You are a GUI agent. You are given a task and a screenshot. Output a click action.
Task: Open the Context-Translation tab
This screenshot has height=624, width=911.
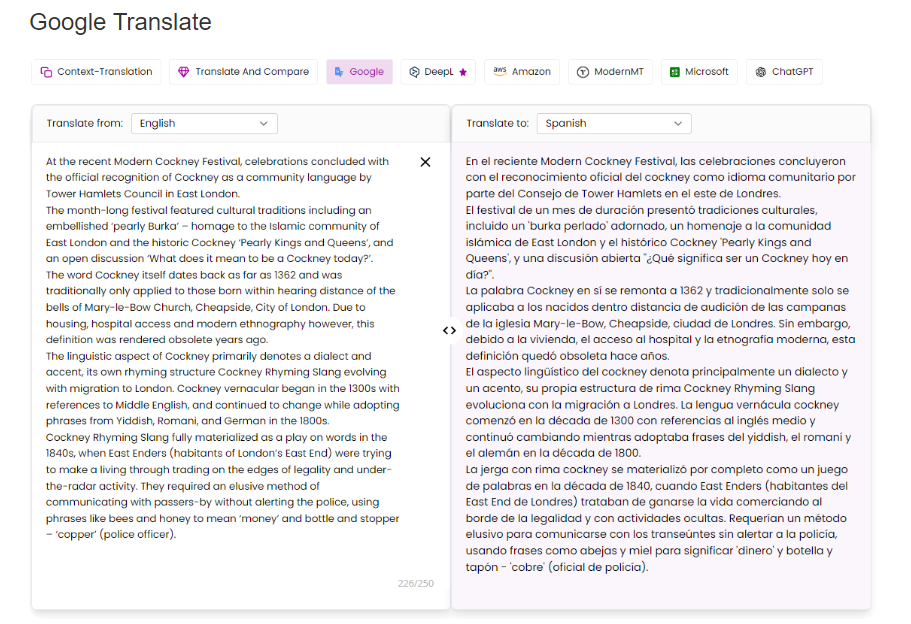96,71
